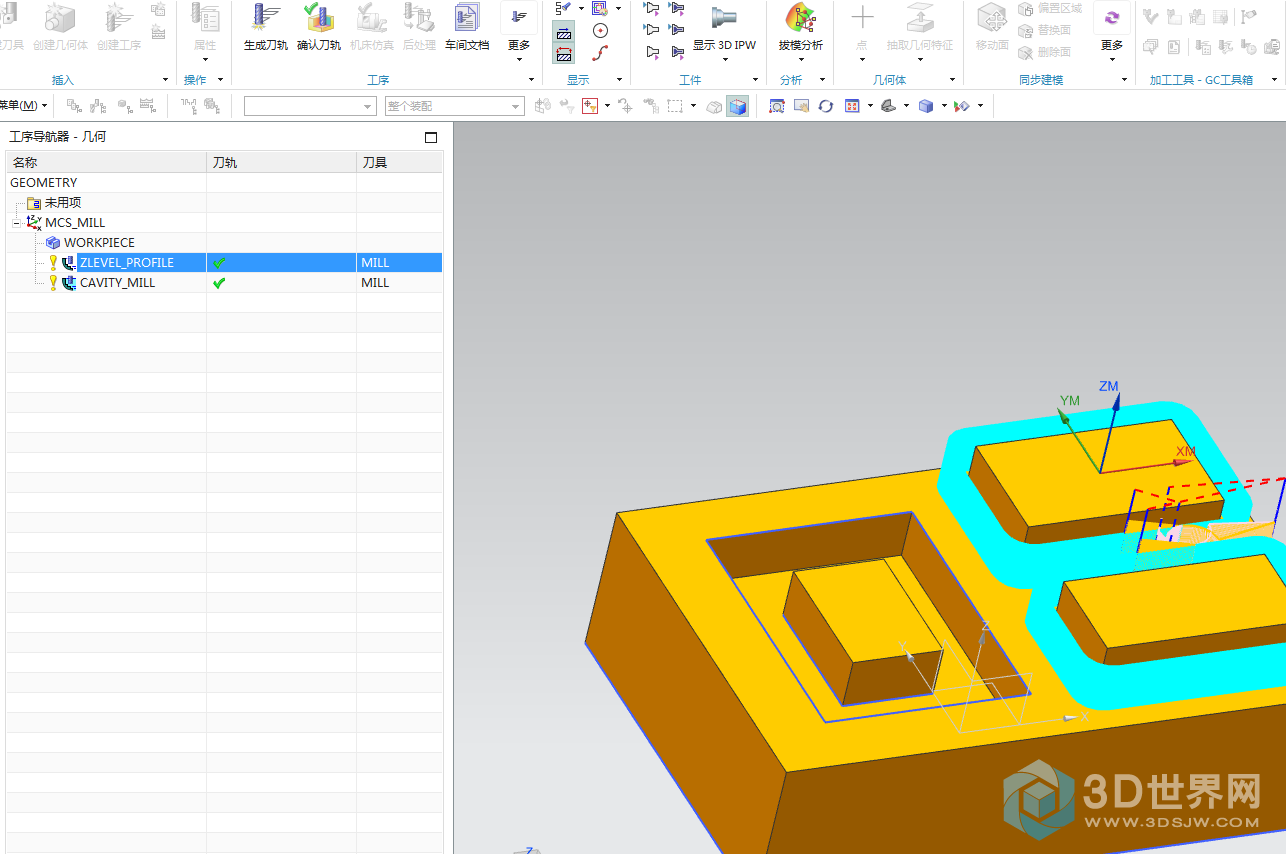The height and width of the screenshot is (854, 1286).
Task: Click the green check in CAVITY_MILL row
Action: pyautogui.click(x=219, y=283)
